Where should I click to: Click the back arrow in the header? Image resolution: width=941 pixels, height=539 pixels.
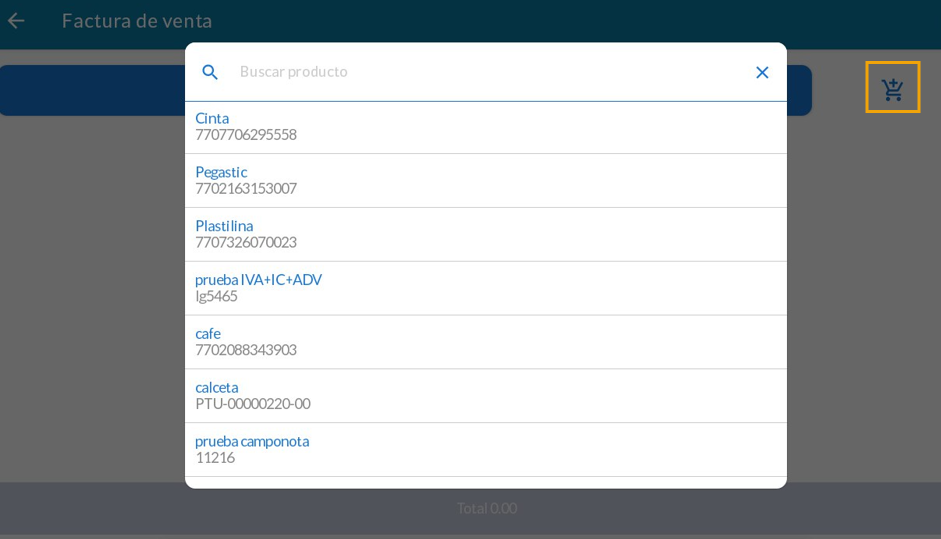(x=16, y=21)
